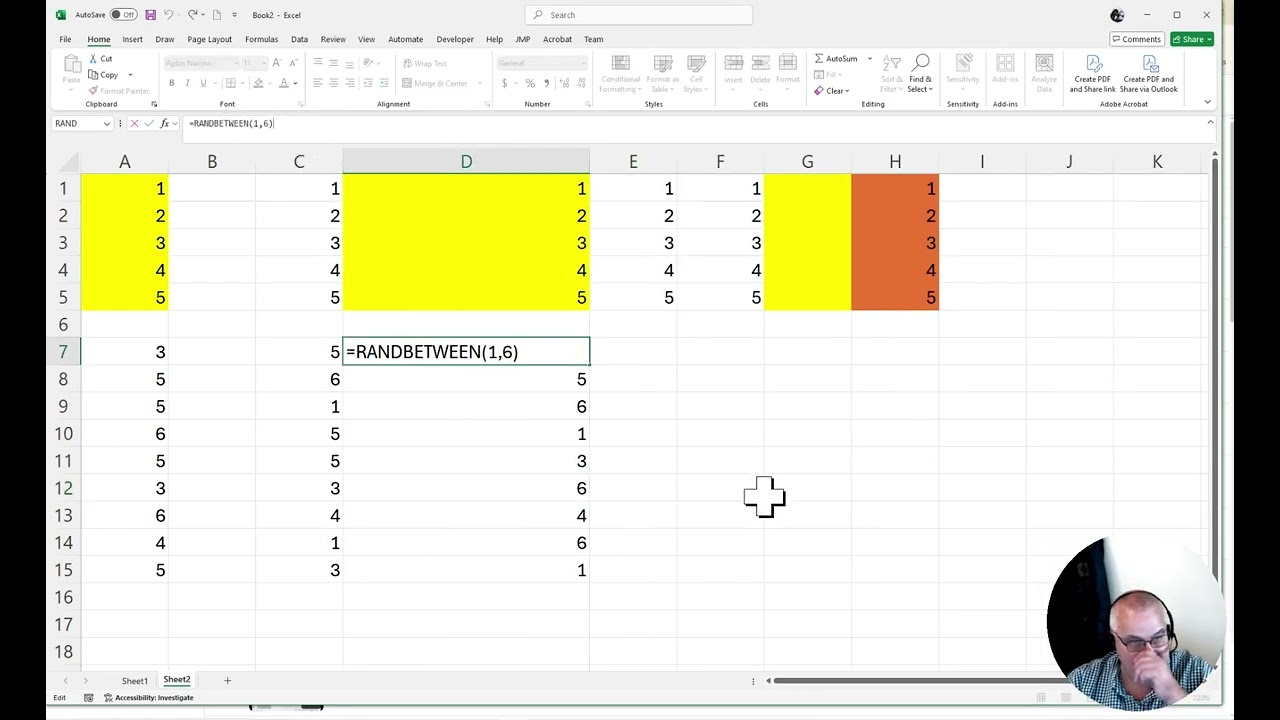
Task: Click the Percent Style icon
Action: [x=530, y=83]
